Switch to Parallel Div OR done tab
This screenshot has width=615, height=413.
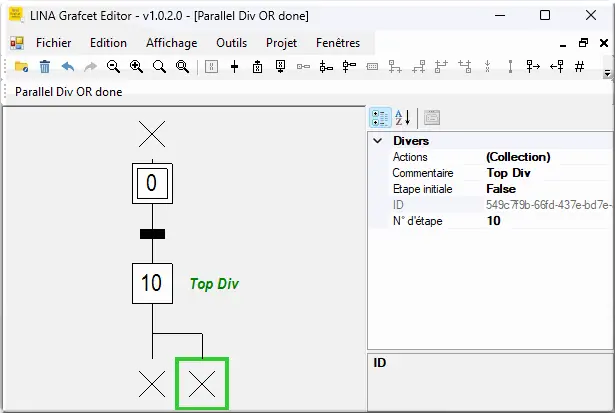click(69, 92)
